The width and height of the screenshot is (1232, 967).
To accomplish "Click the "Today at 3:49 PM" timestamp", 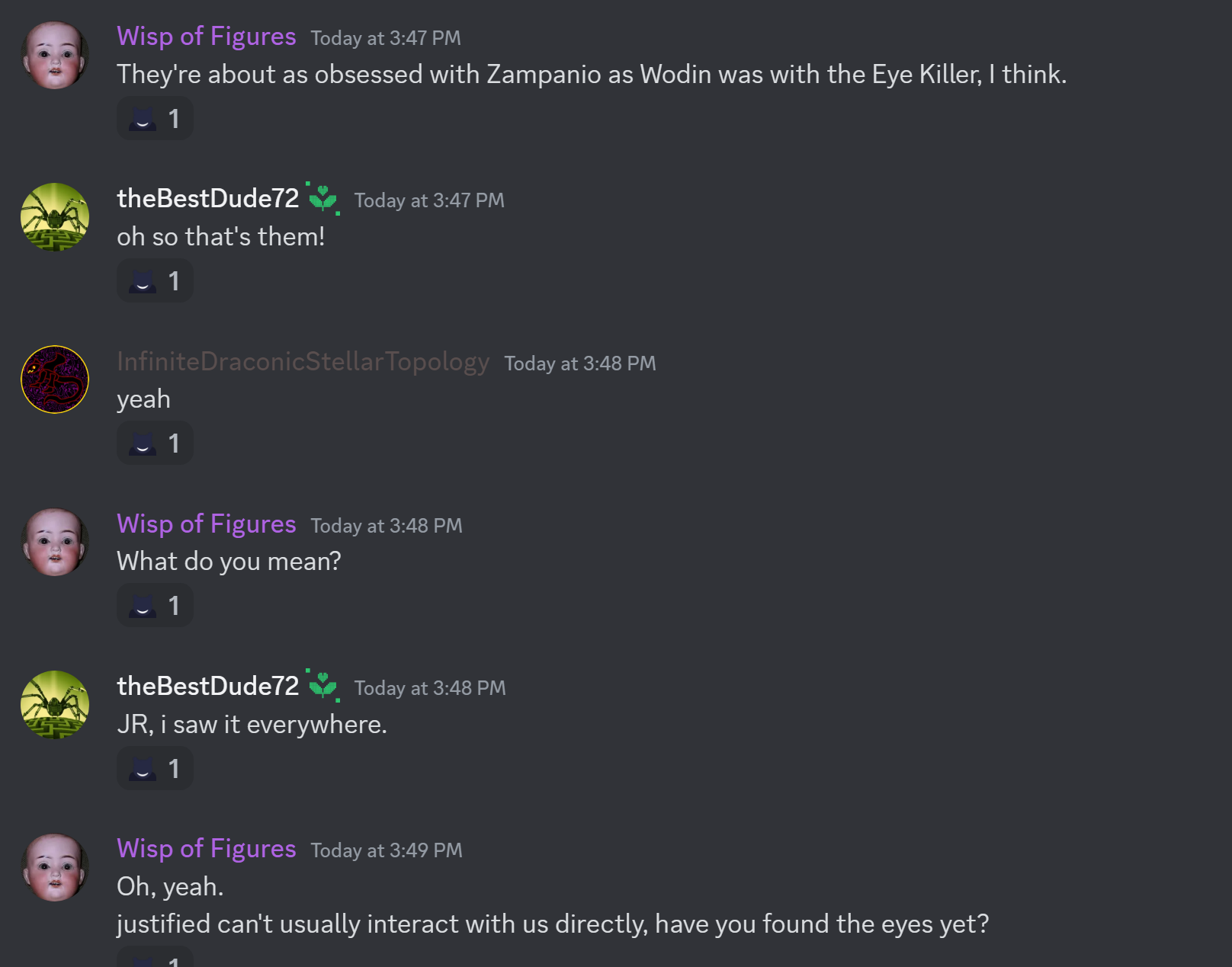I will point(387,850).
